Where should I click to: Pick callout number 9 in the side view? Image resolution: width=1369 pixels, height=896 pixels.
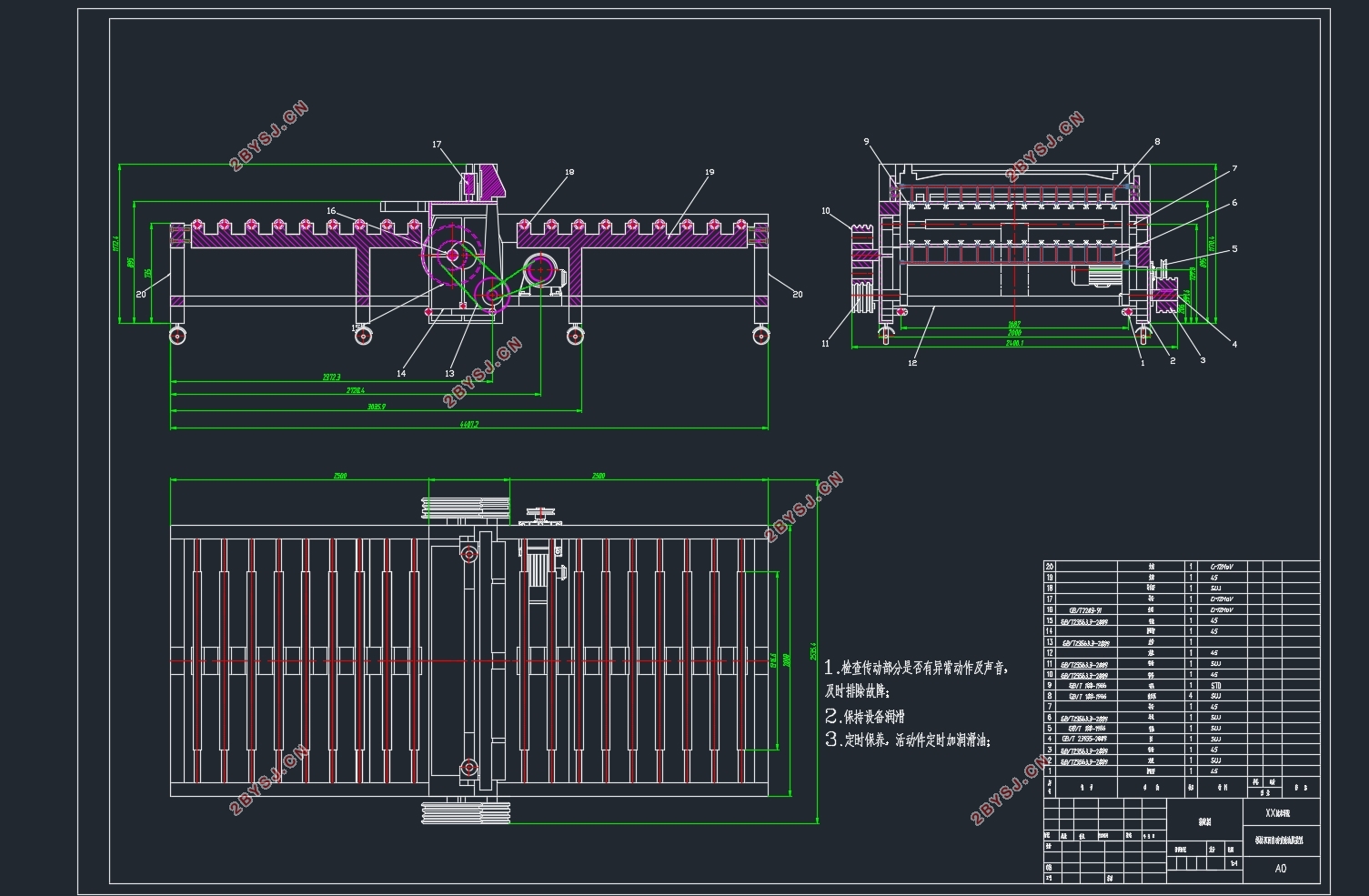coord(867,142)
